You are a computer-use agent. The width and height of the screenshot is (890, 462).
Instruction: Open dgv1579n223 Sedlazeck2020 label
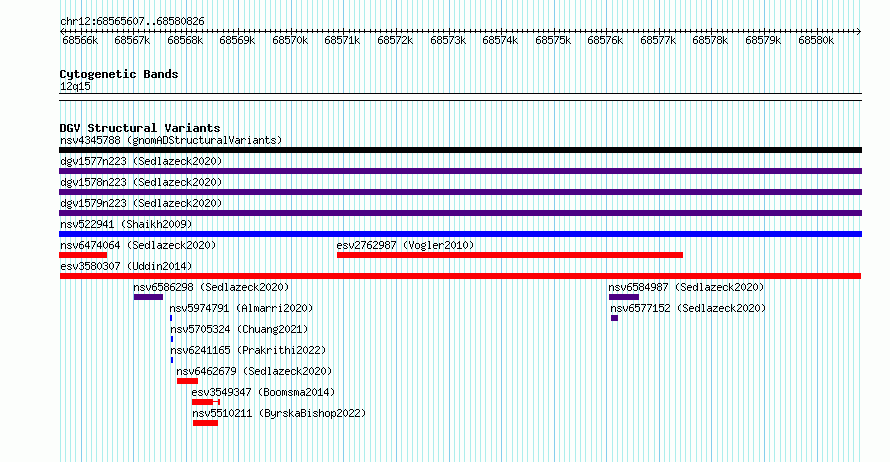[x=141, y=203]
